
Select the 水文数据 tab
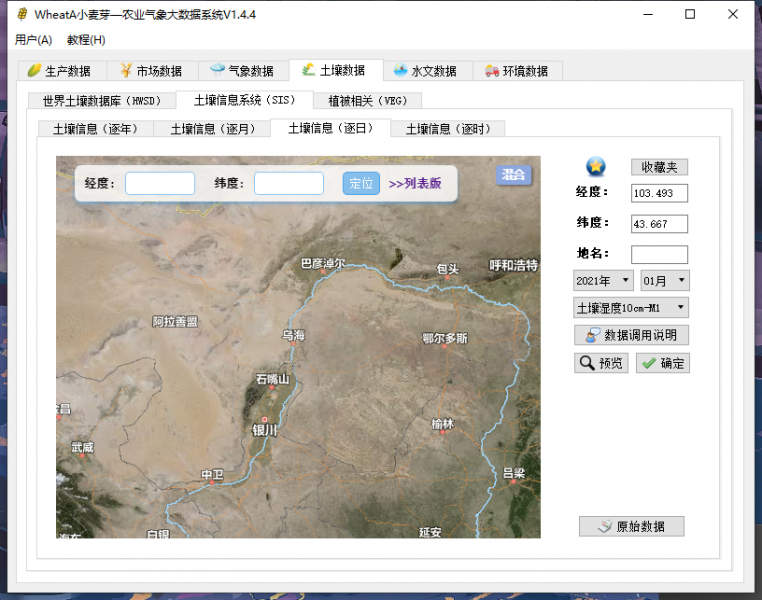pos(425,71)
